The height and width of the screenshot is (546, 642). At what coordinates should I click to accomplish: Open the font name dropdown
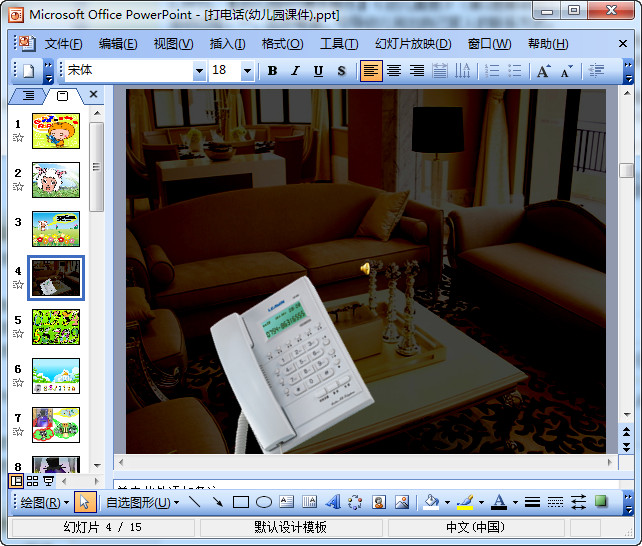point(199,71)
